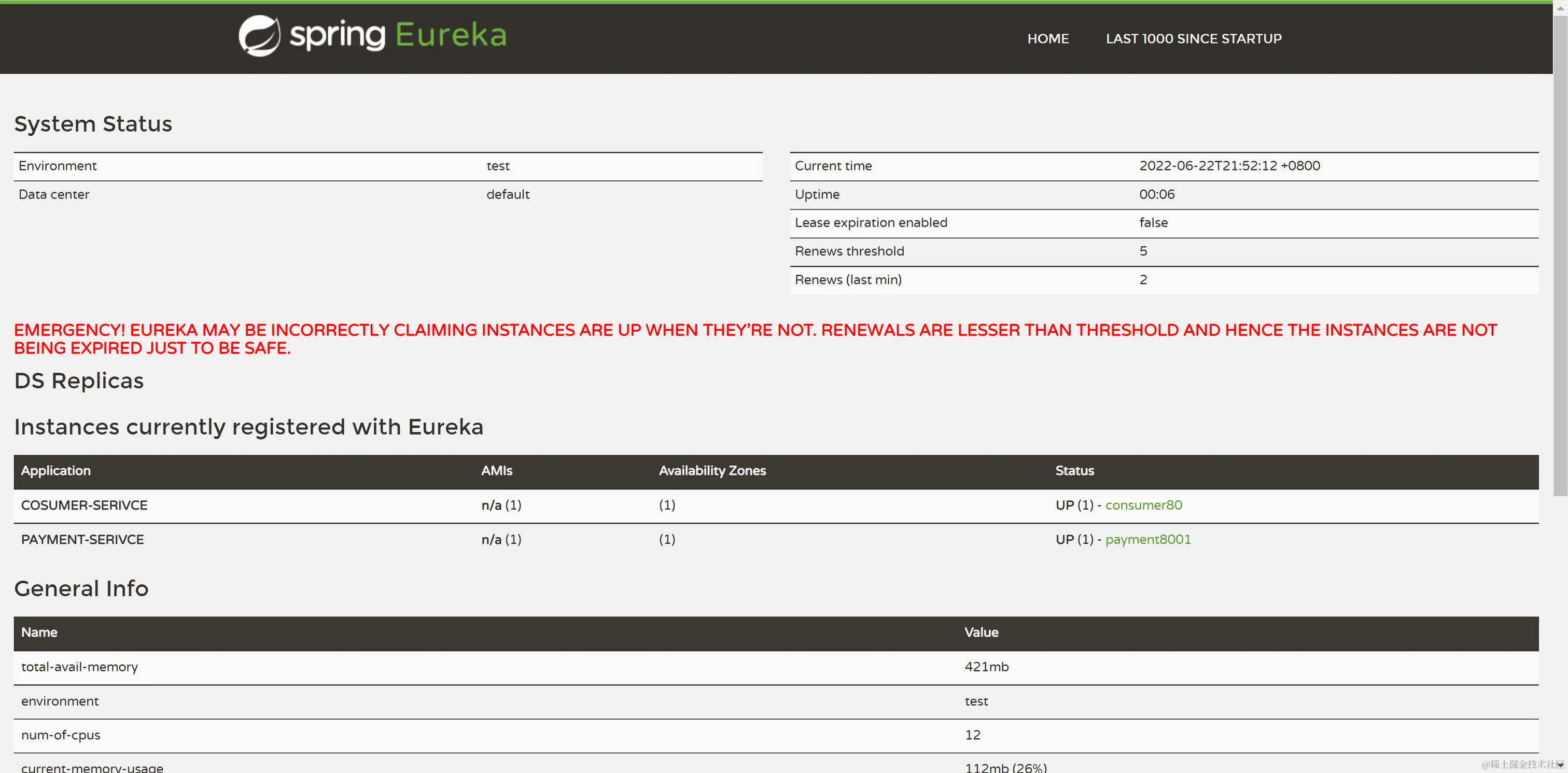
Task: Click the Status column header
Action: tap(1074, 471)
